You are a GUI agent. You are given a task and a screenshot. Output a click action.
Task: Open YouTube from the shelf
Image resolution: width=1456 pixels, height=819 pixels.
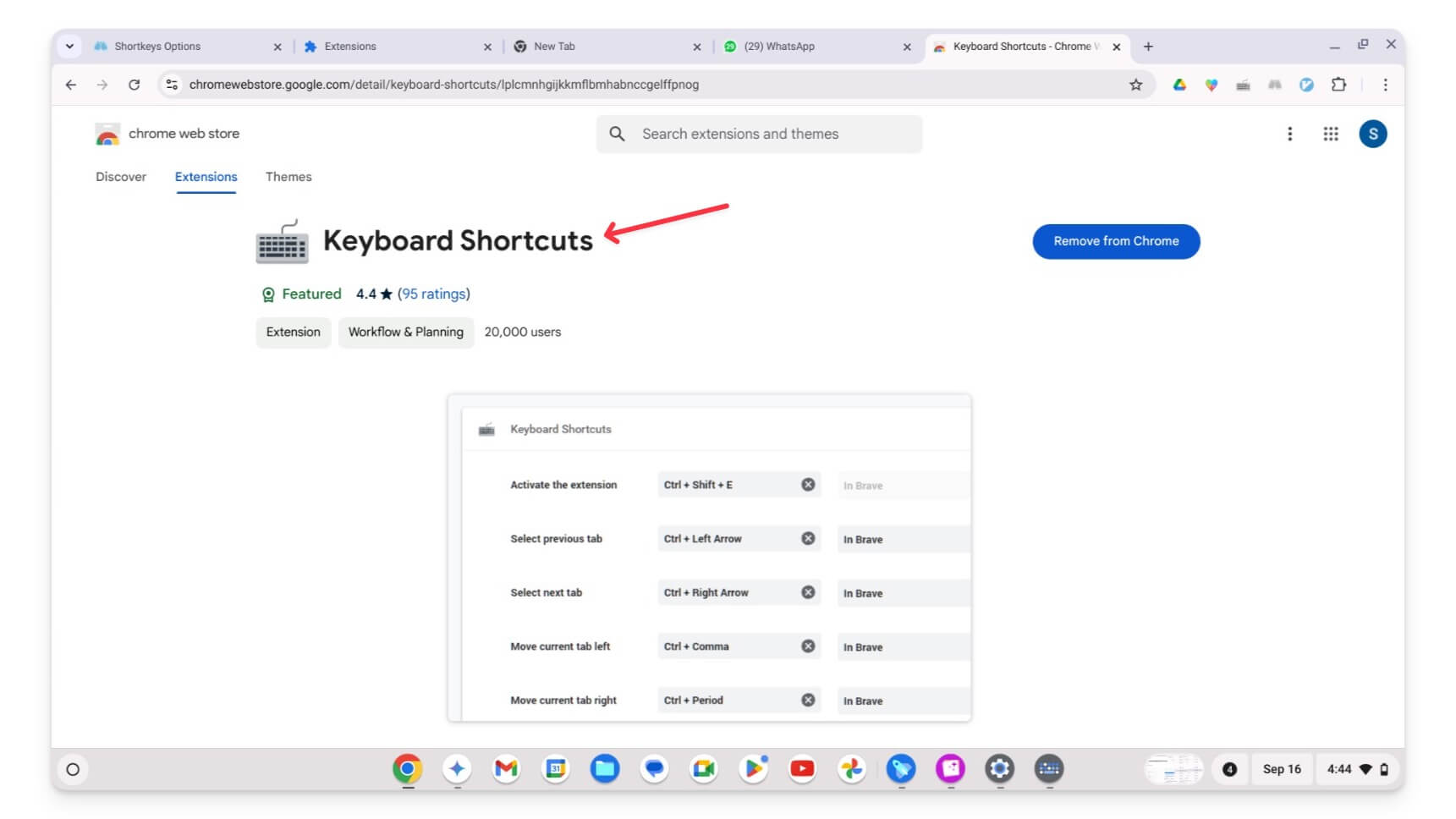pos(802,769)
